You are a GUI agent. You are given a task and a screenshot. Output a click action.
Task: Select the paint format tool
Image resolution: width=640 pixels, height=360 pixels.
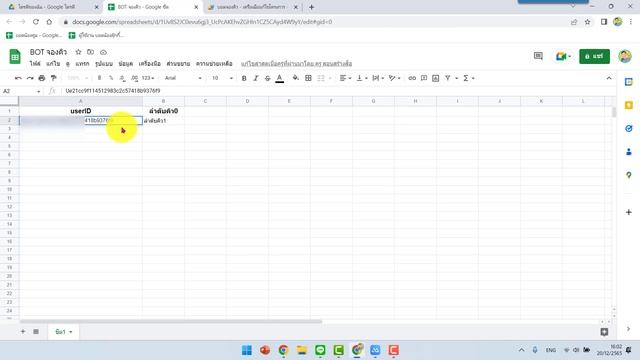coord(53,78)
